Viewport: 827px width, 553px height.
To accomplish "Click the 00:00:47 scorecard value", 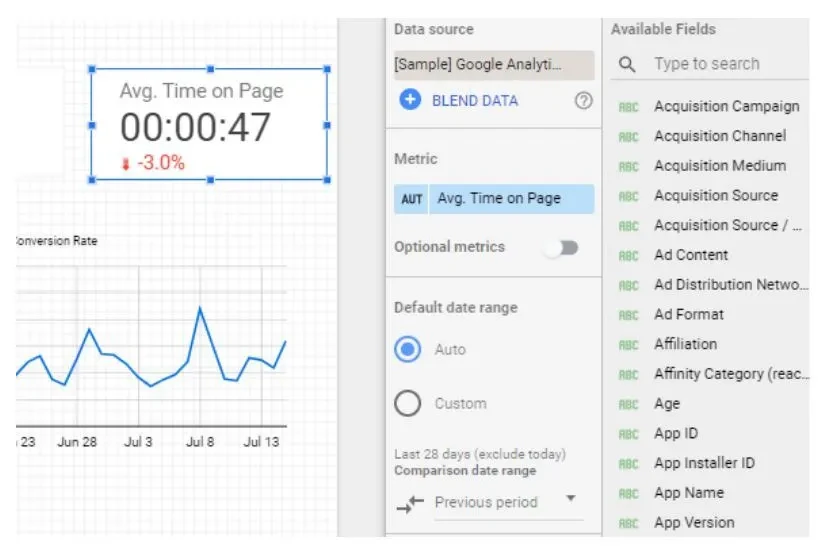I will click(195, 127).
